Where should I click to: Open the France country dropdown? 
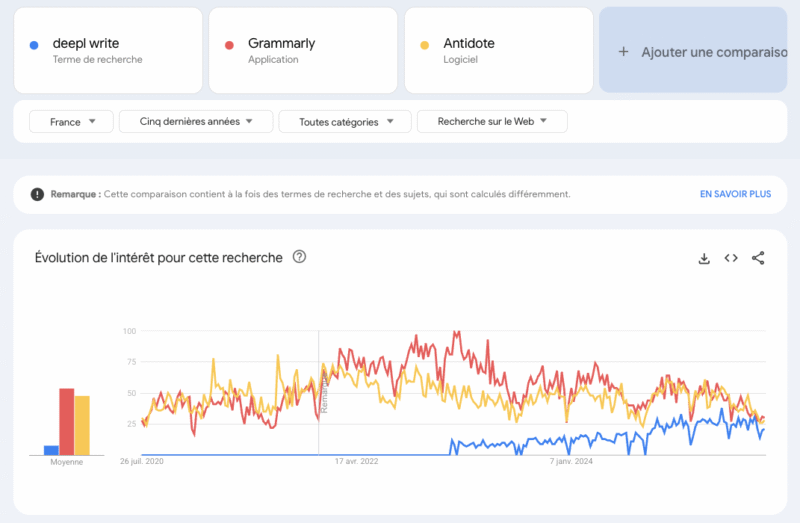[x=71, y=121]
